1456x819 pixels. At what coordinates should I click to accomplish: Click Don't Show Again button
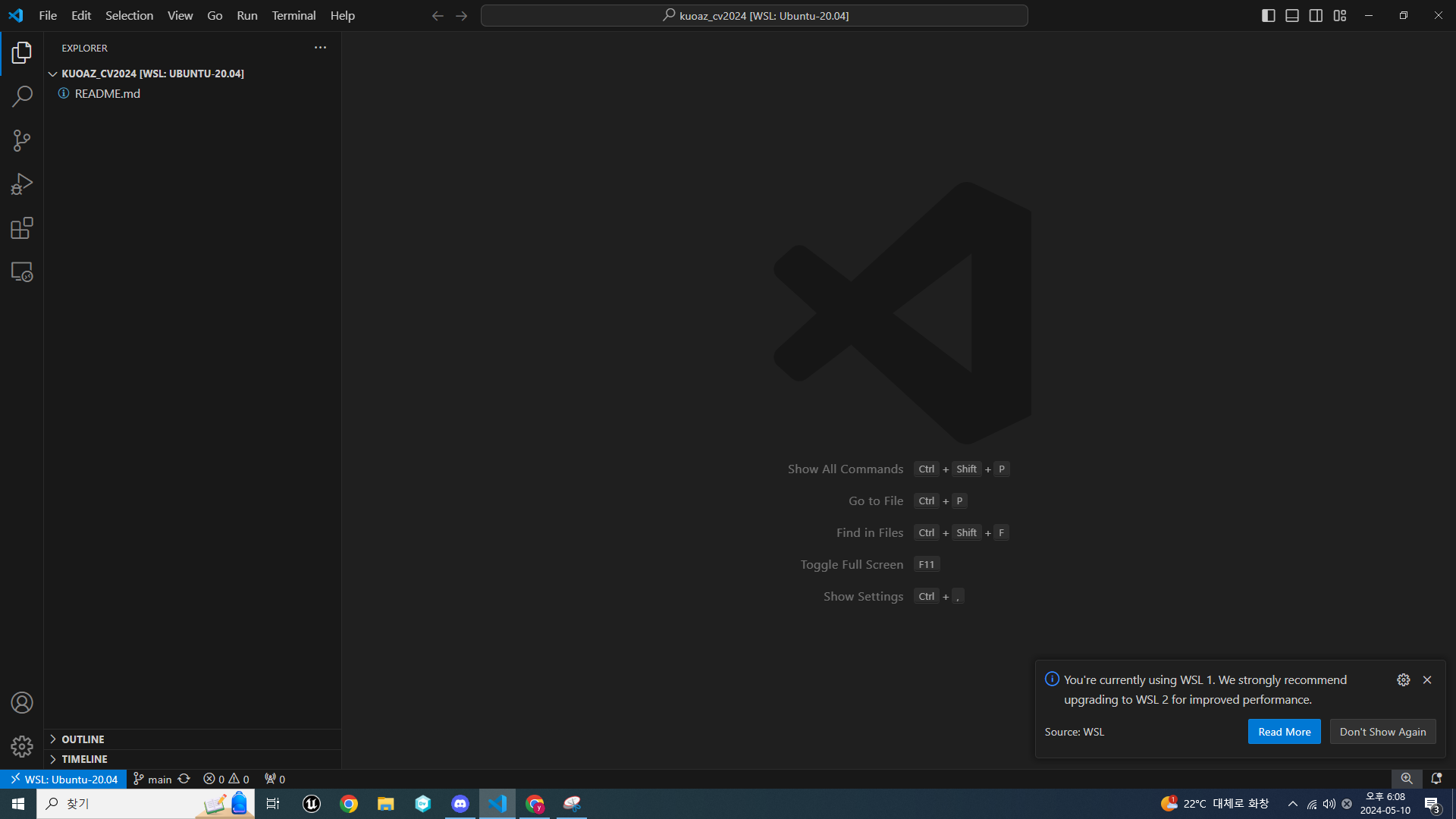(1382, 732)
